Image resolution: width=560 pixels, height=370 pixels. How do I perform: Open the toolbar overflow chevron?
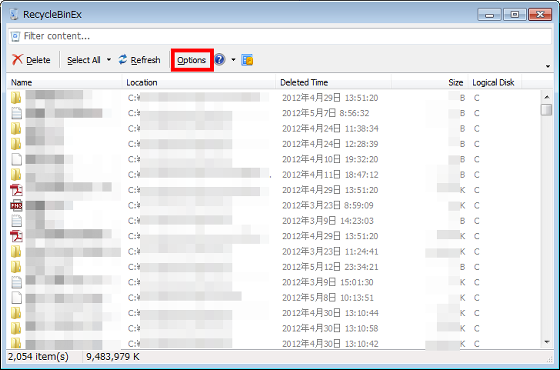coord(548,66)
